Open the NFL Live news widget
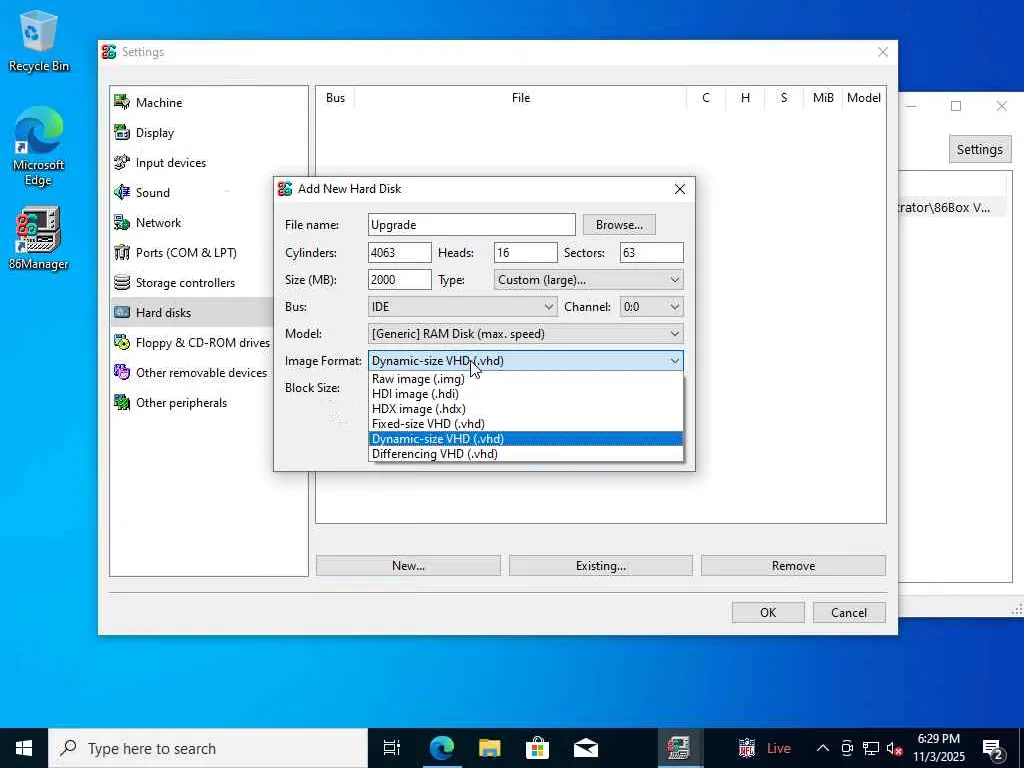This screenshot has width=1024, height=768. coord(764,748)
